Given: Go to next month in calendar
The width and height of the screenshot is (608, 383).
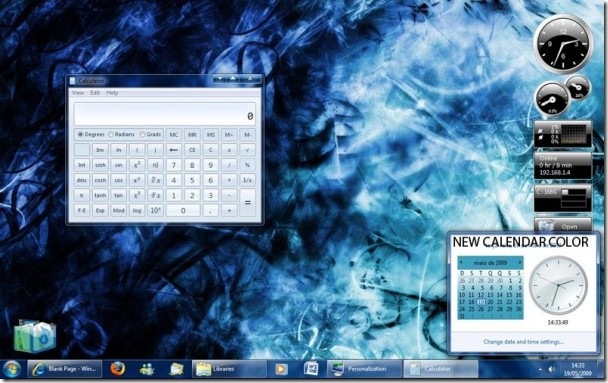Looking at the screenshot, I should click(520, 262).
